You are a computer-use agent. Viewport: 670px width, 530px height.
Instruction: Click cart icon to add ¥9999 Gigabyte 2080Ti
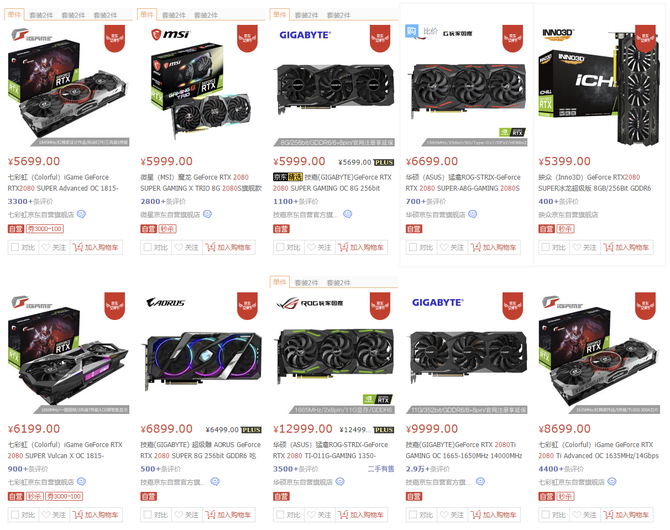475,515
